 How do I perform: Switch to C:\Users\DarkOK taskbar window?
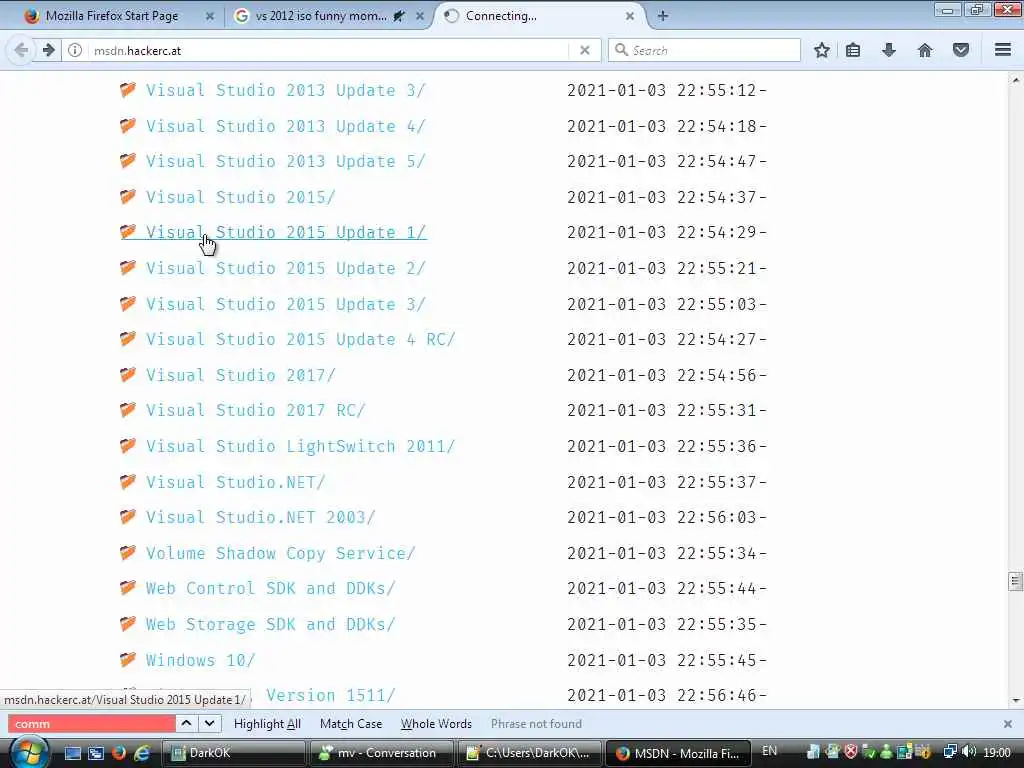pyautogui.click(x=529, y=753)
